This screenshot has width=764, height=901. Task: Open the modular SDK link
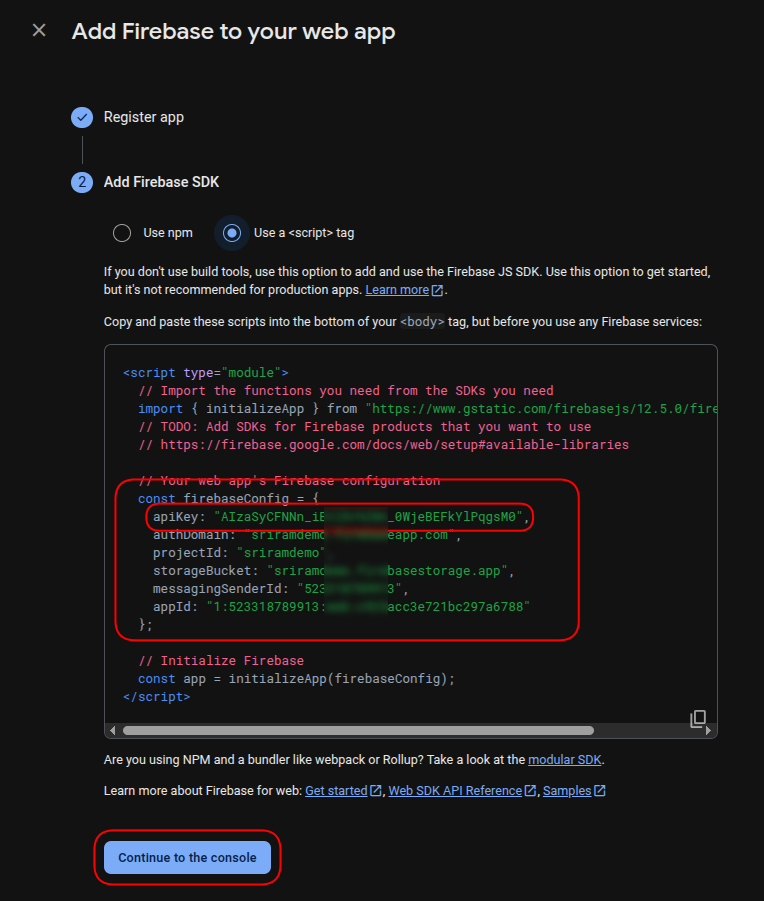565,760
